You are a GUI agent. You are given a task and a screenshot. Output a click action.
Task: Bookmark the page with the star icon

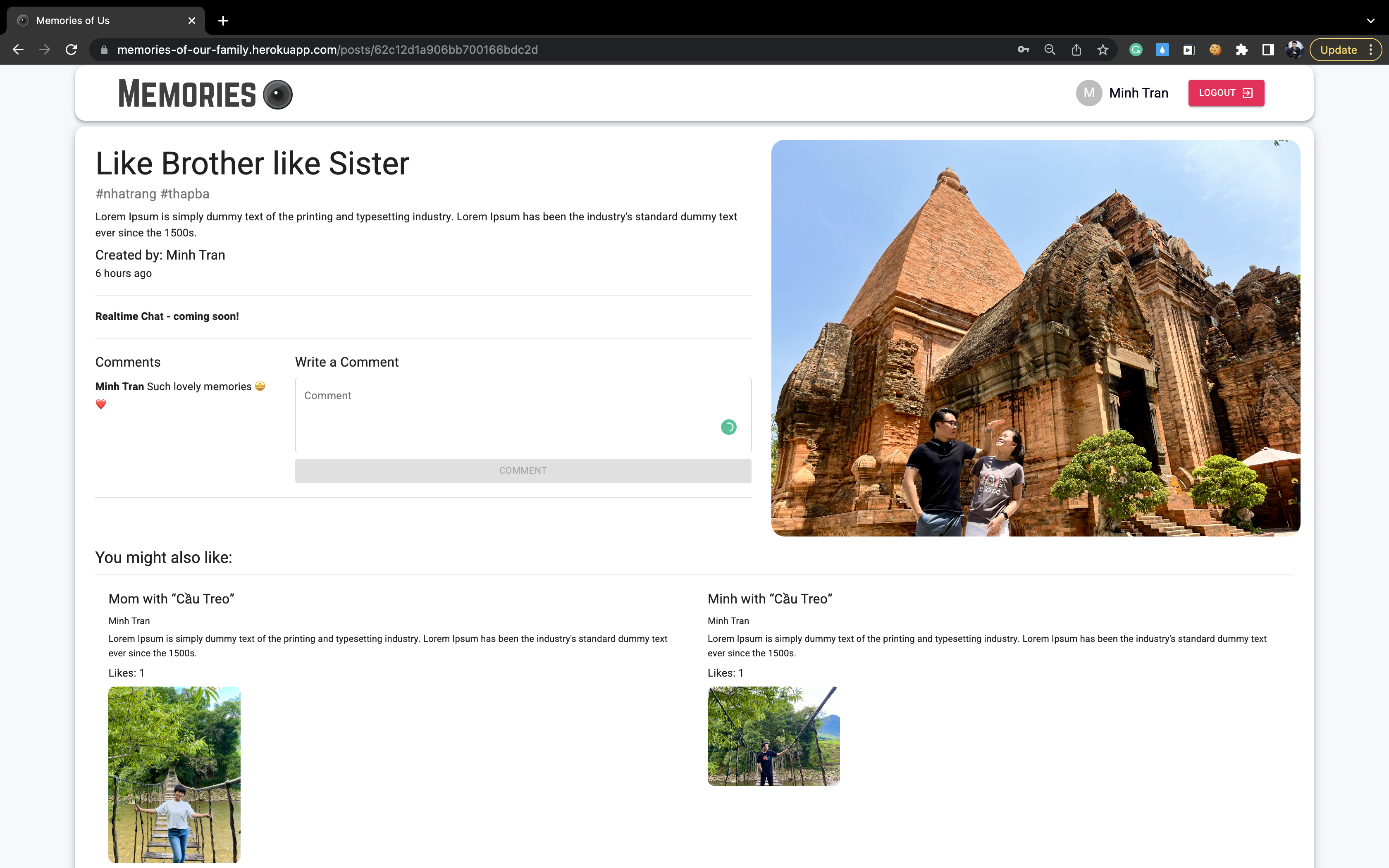coord(1103,50)
